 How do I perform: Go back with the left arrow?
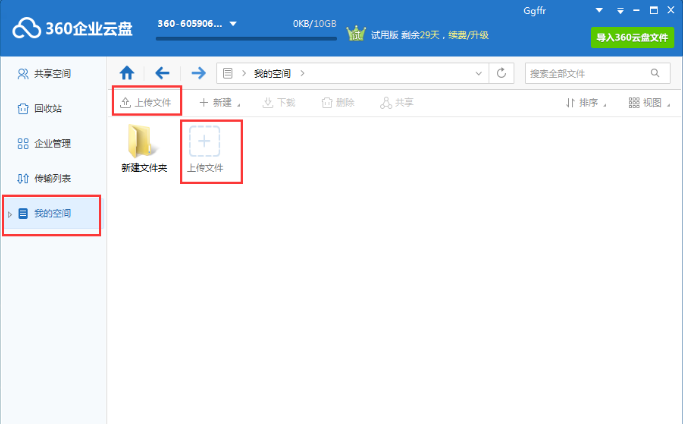(x=162, y=73)
